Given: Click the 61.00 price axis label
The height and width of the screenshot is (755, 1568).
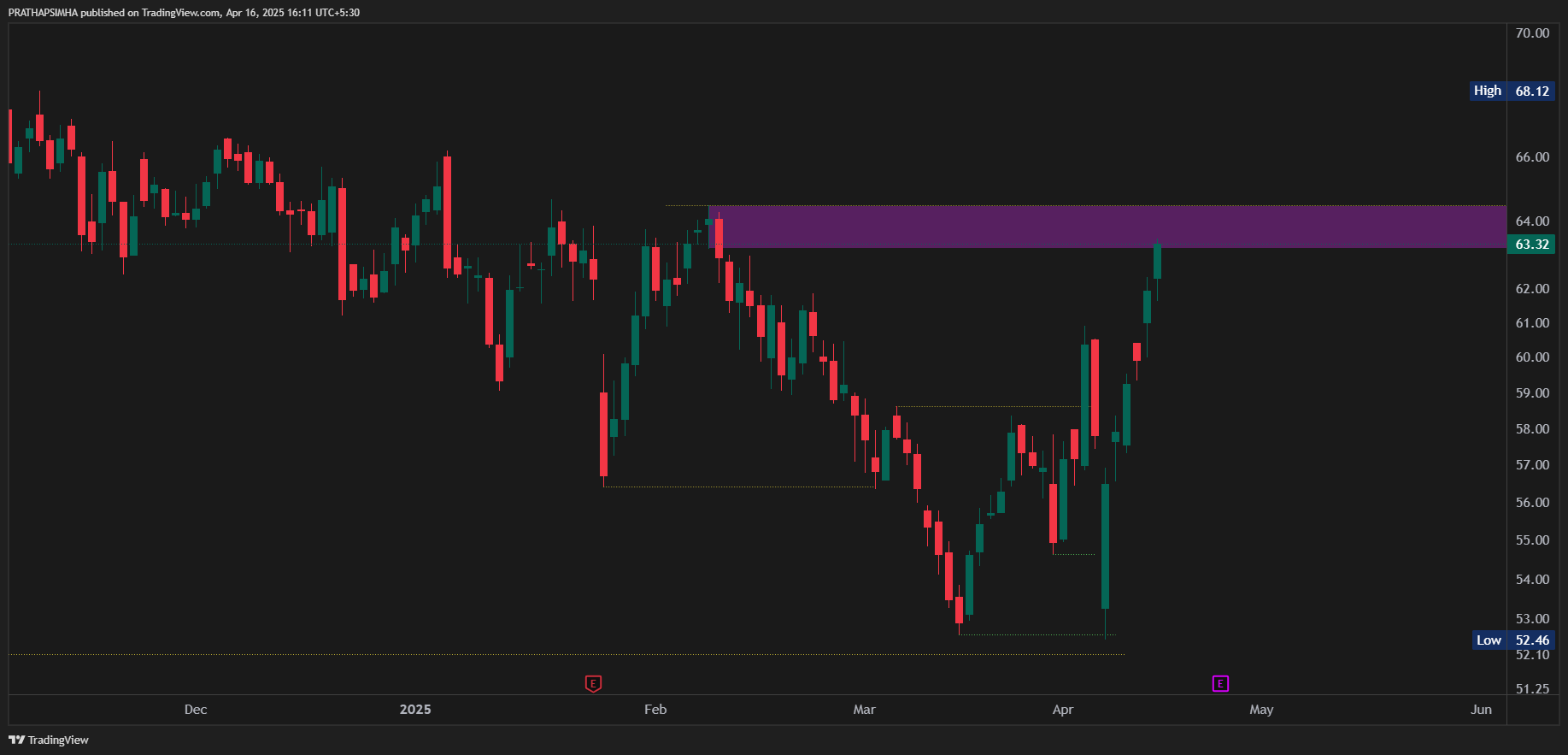Looking at the screenshot, I should (x=1532, y=323).
